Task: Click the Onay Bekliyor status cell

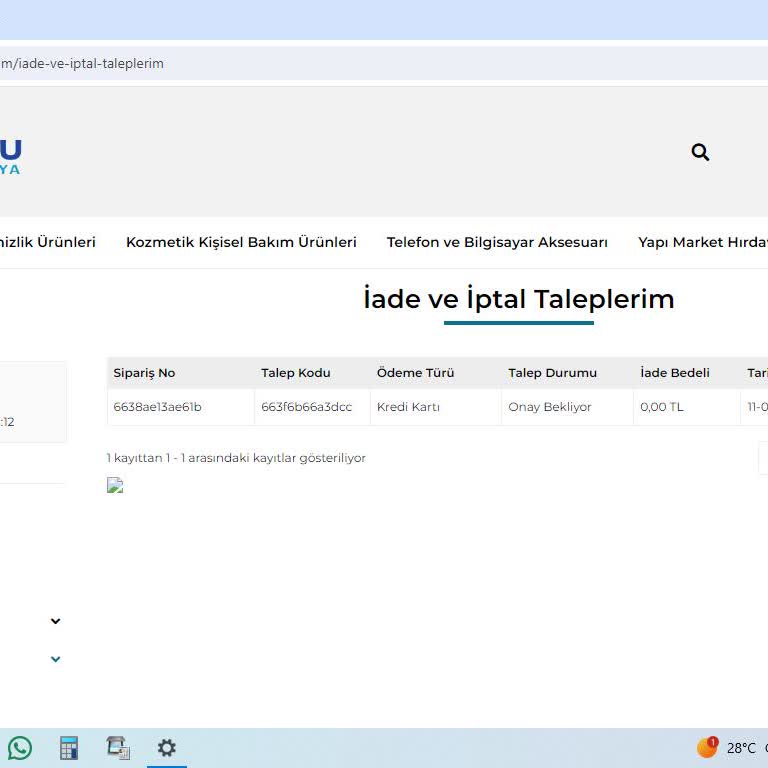Action: pyautogui.click(x=550, y=407)
